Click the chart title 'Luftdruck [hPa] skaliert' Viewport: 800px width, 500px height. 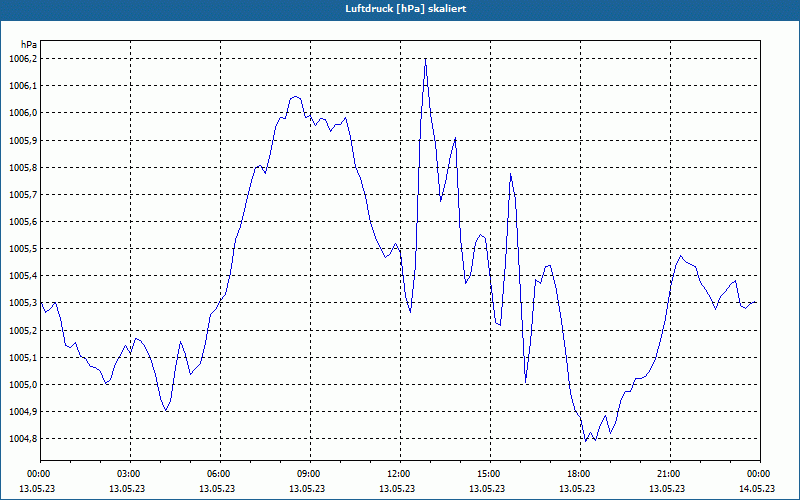pos(405,9)
